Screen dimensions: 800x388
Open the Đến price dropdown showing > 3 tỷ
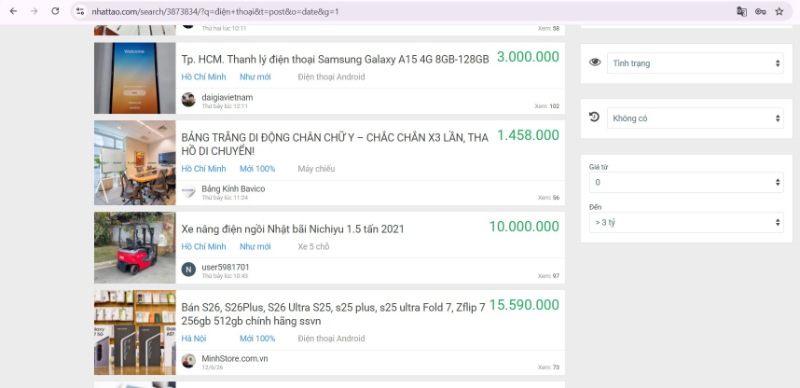(686, 223)
